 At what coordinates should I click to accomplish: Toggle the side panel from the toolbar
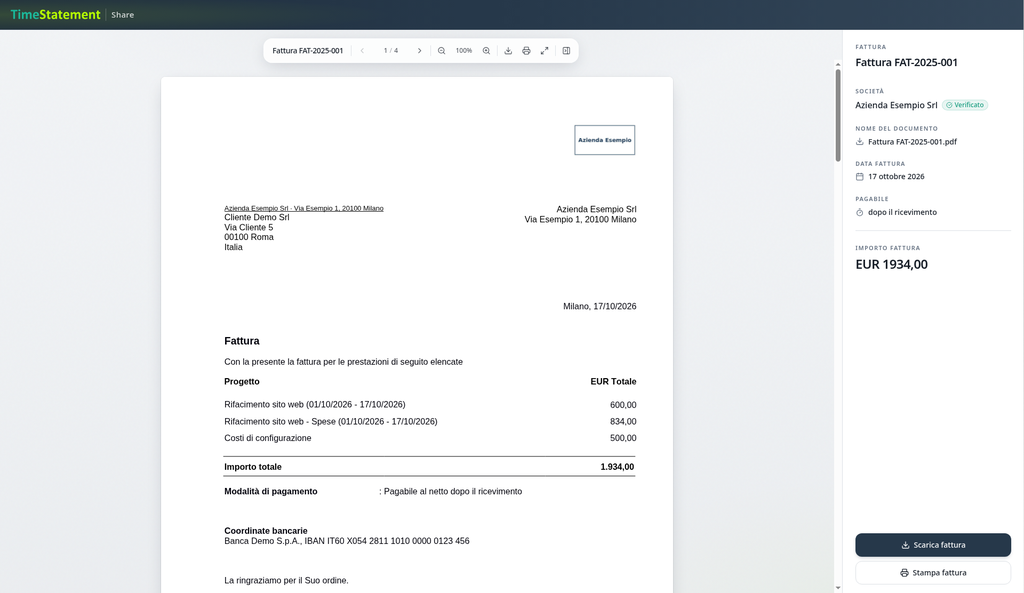click(x=566, y=51)
